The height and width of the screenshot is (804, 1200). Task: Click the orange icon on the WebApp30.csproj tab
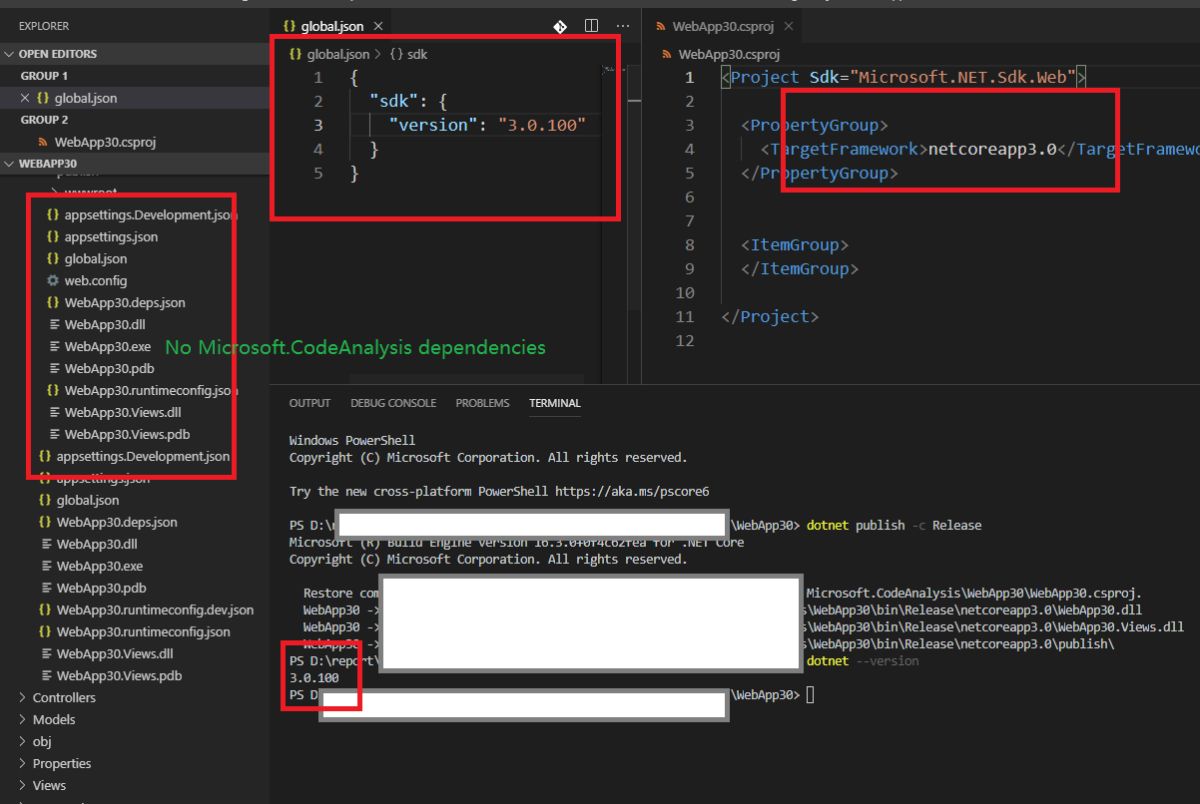click(x=660, y=26)
